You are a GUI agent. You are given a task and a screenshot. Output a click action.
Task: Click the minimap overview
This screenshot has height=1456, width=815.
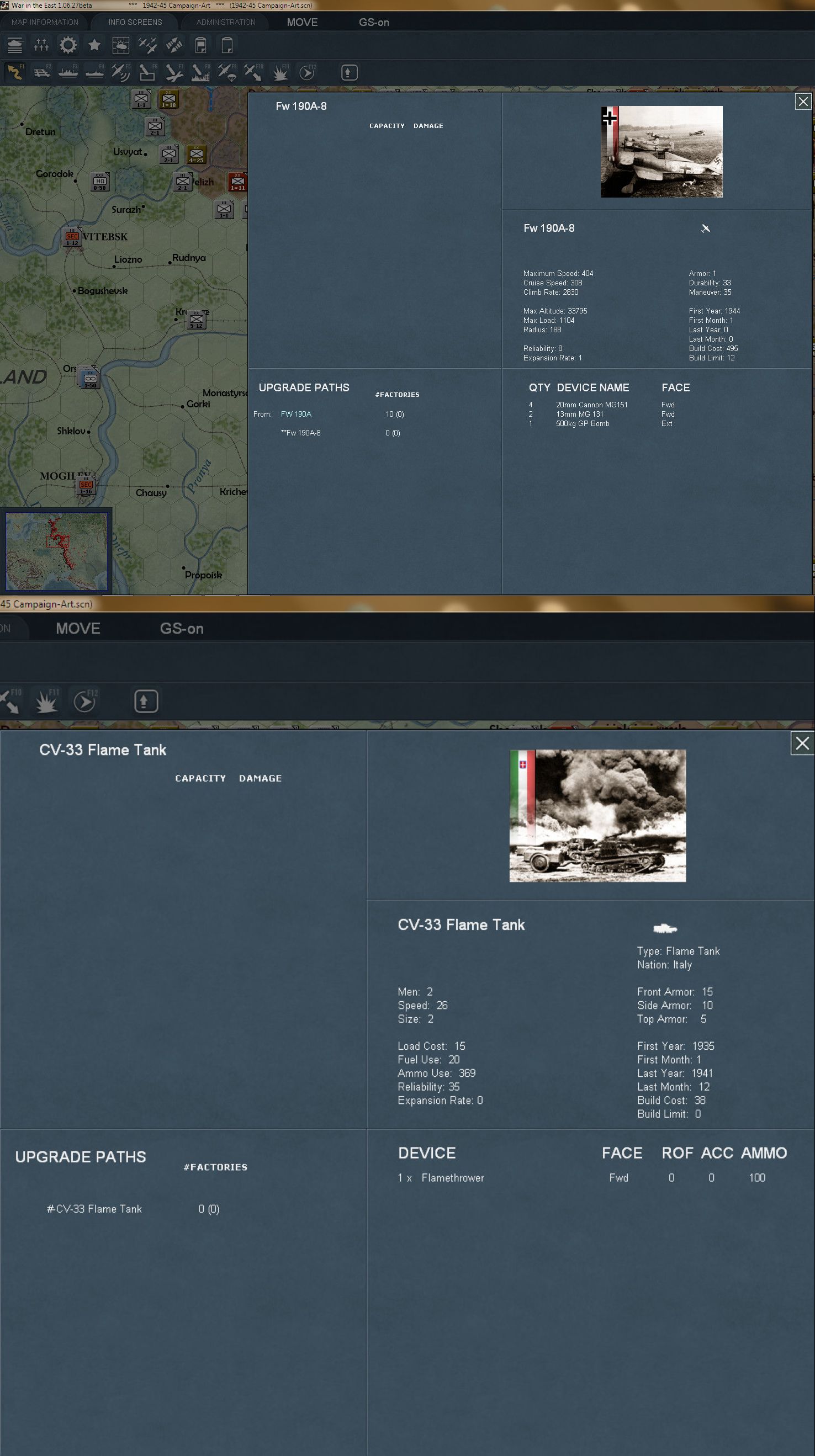pyautogui.click(x=56, y=551)
